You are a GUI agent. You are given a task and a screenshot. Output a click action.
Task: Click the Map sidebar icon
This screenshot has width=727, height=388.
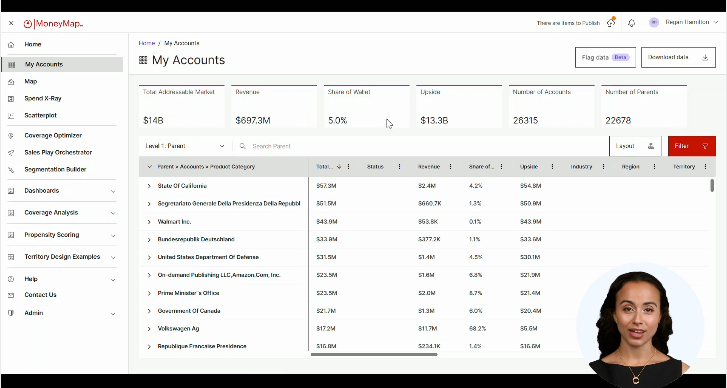coord(11,82)
